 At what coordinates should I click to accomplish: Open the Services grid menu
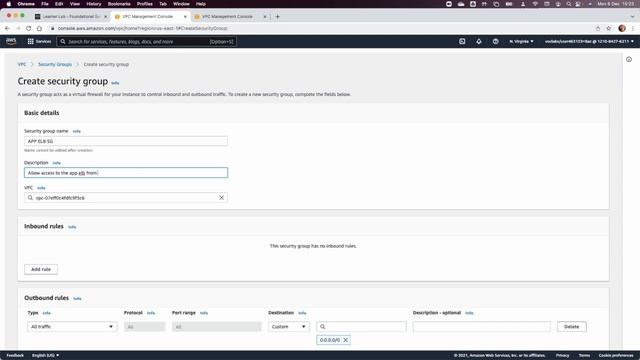[39, 41]
